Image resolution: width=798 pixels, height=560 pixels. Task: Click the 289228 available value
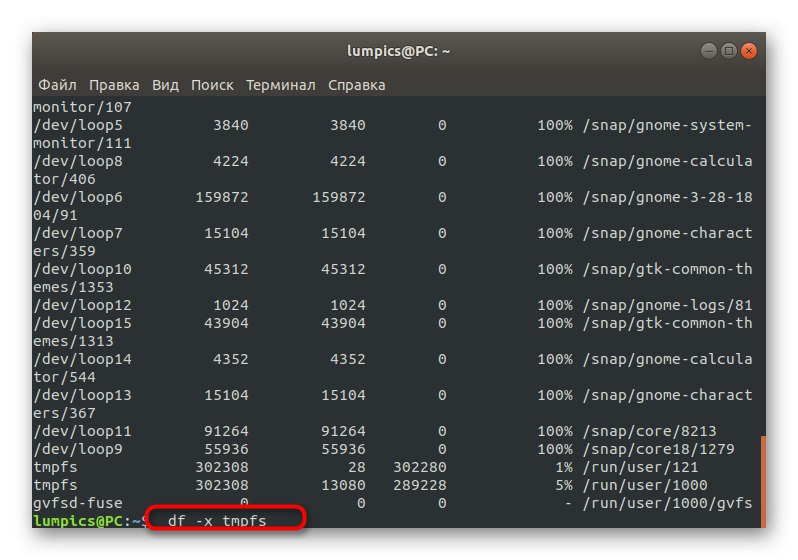(419, 485)
